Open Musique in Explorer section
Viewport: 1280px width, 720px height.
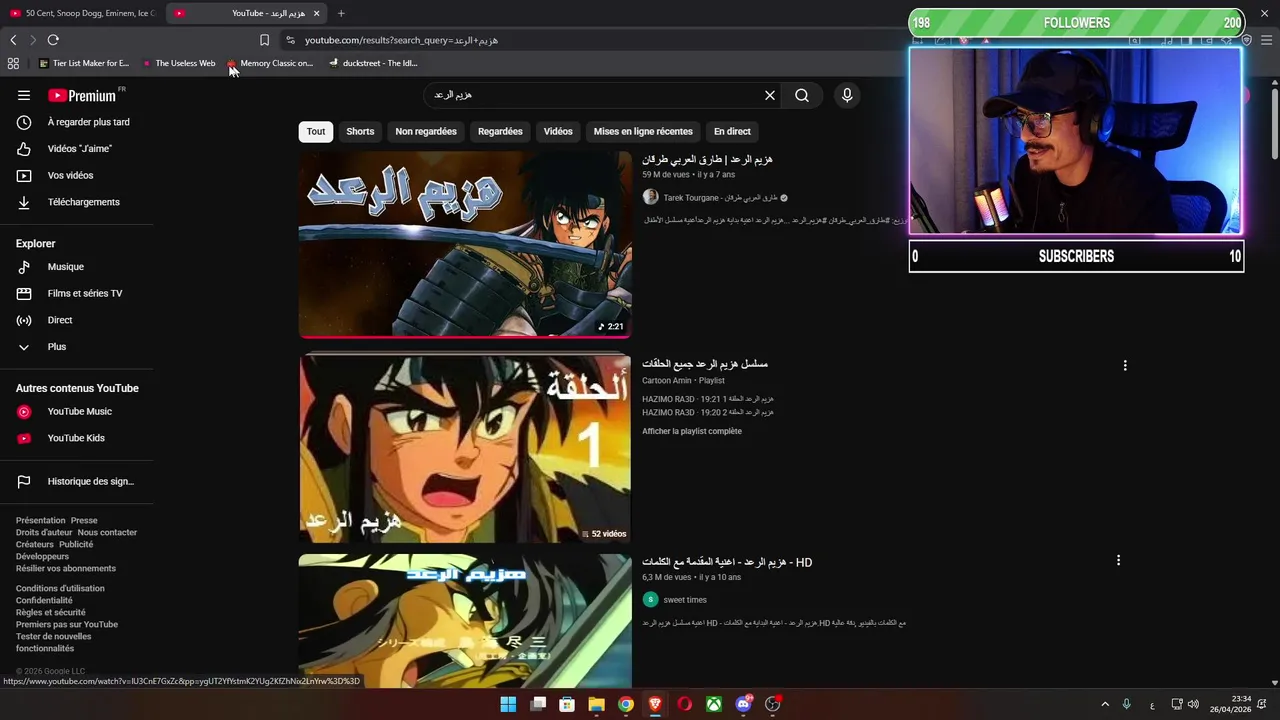pyautogui.click(x=76, y=267)
